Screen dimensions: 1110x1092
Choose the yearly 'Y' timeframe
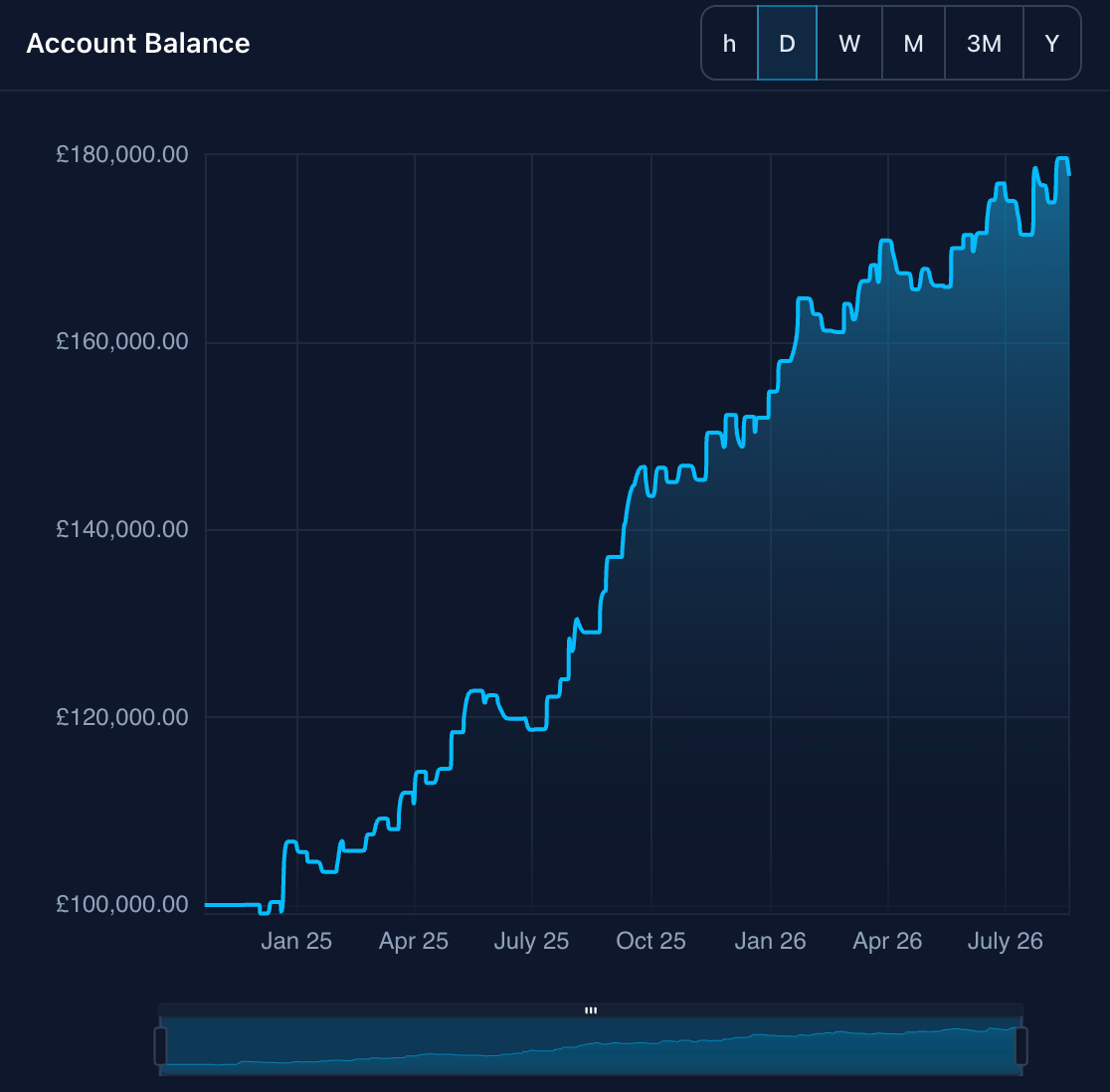coord(1052,43)
